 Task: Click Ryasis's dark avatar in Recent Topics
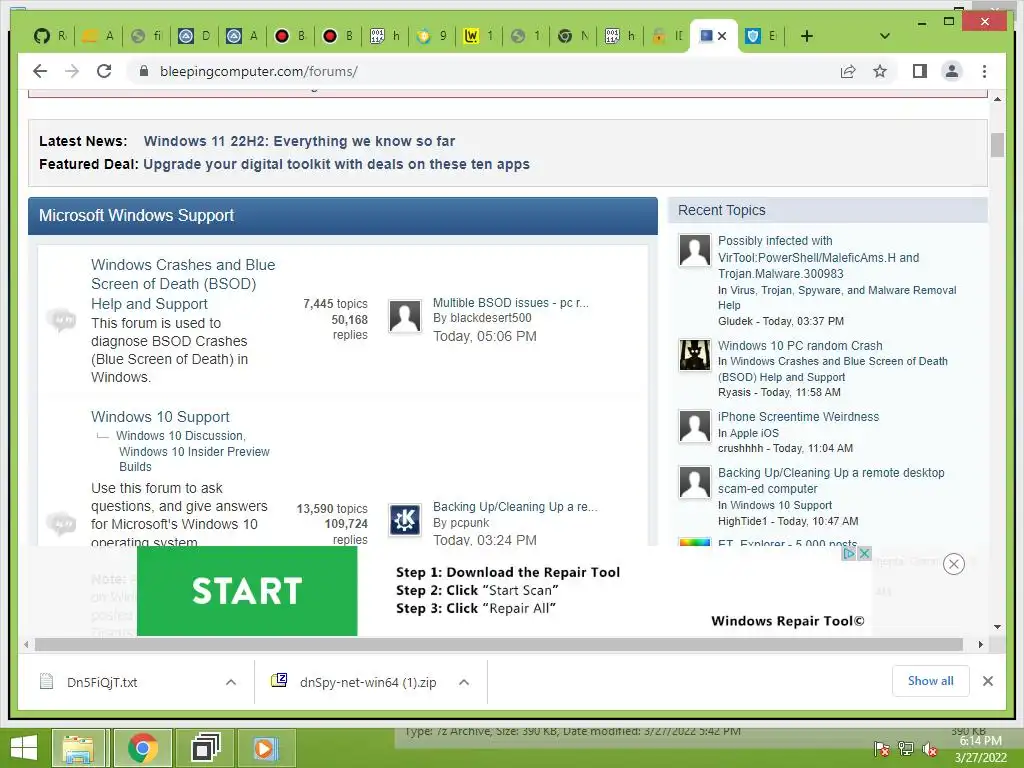tap(694, 355)
